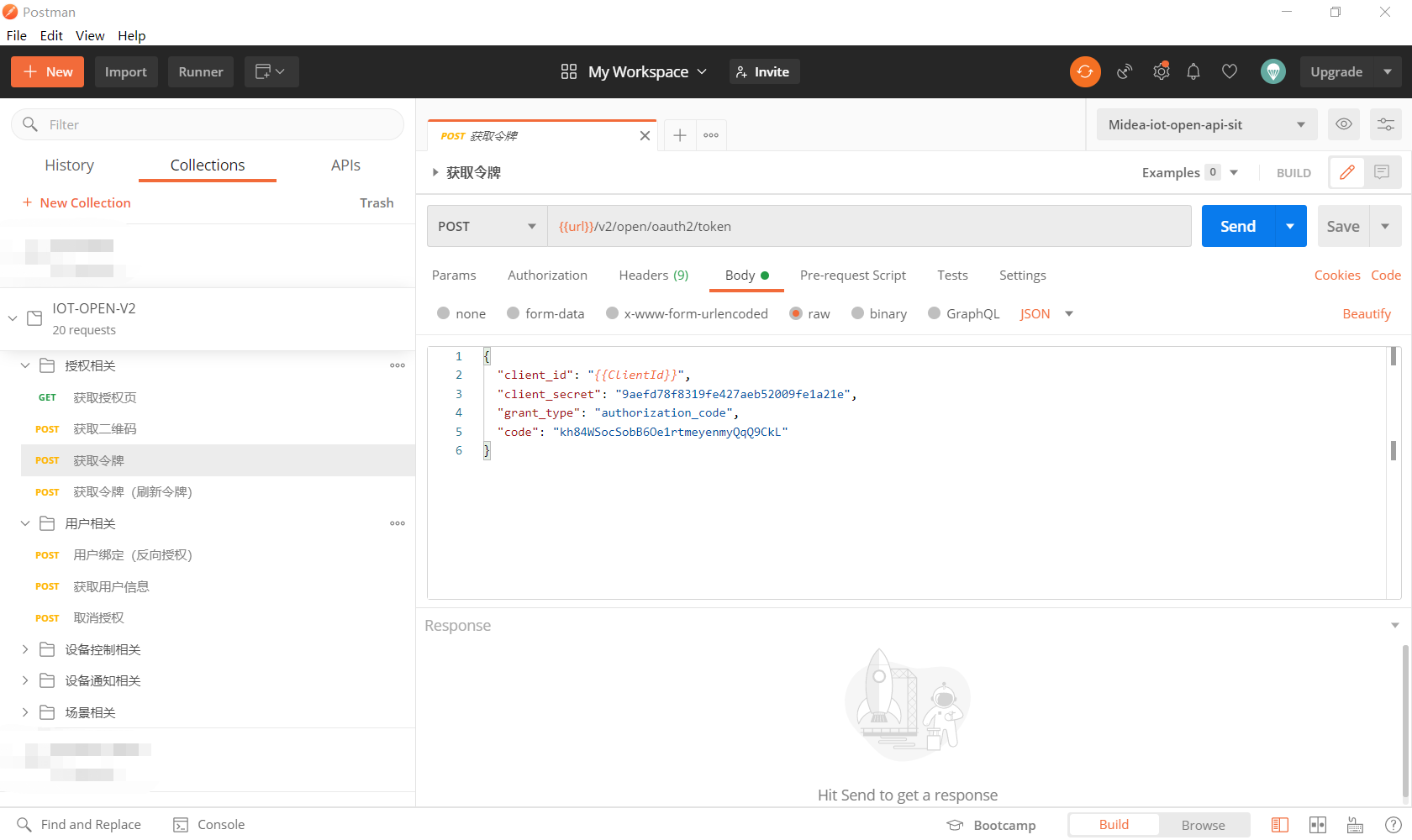
Task: Open tab options three-dot menu
Action: (x=711, y=135)
